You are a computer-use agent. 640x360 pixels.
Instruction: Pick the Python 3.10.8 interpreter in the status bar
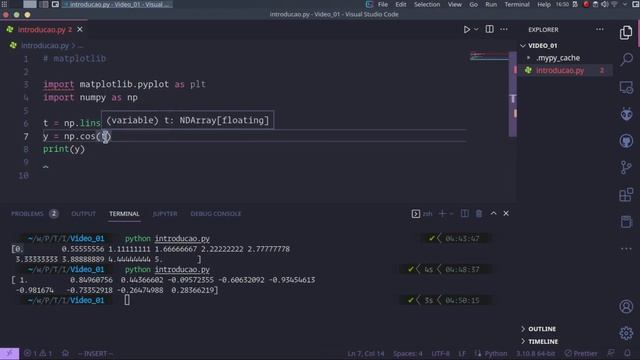click(x=535, y=354)
